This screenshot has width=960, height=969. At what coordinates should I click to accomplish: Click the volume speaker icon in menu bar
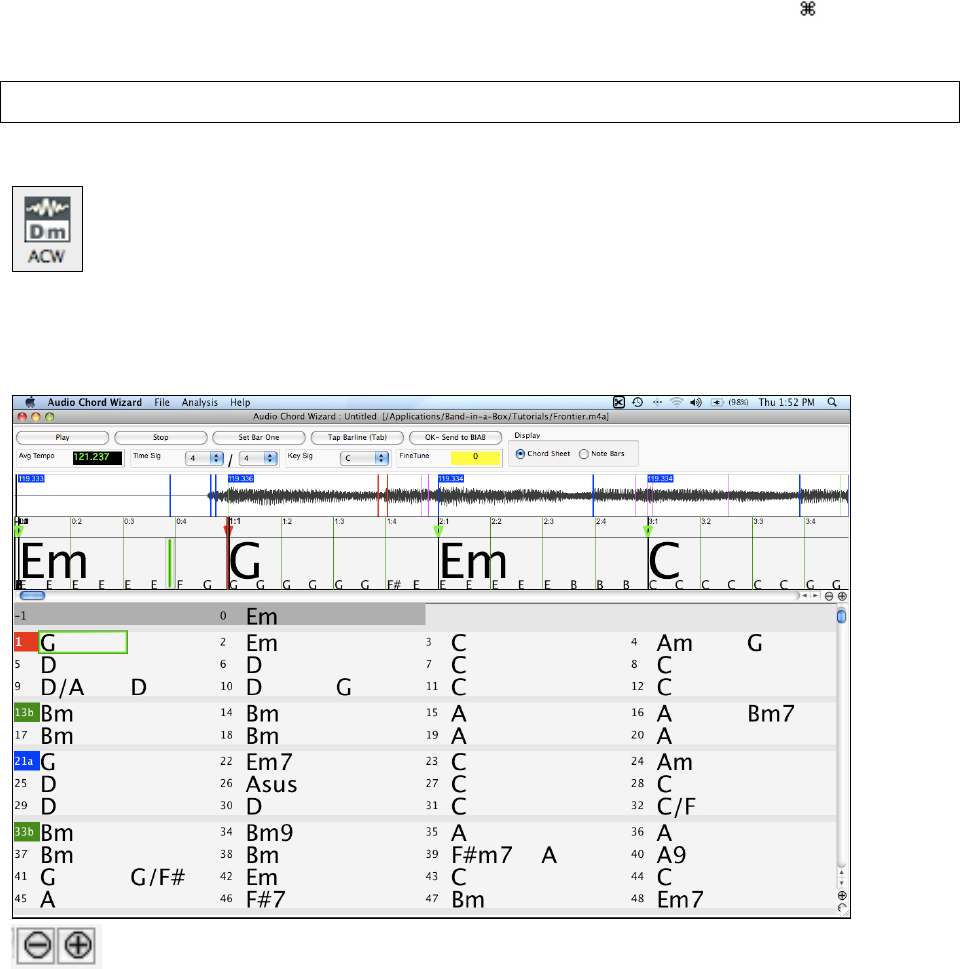(695, 402)
